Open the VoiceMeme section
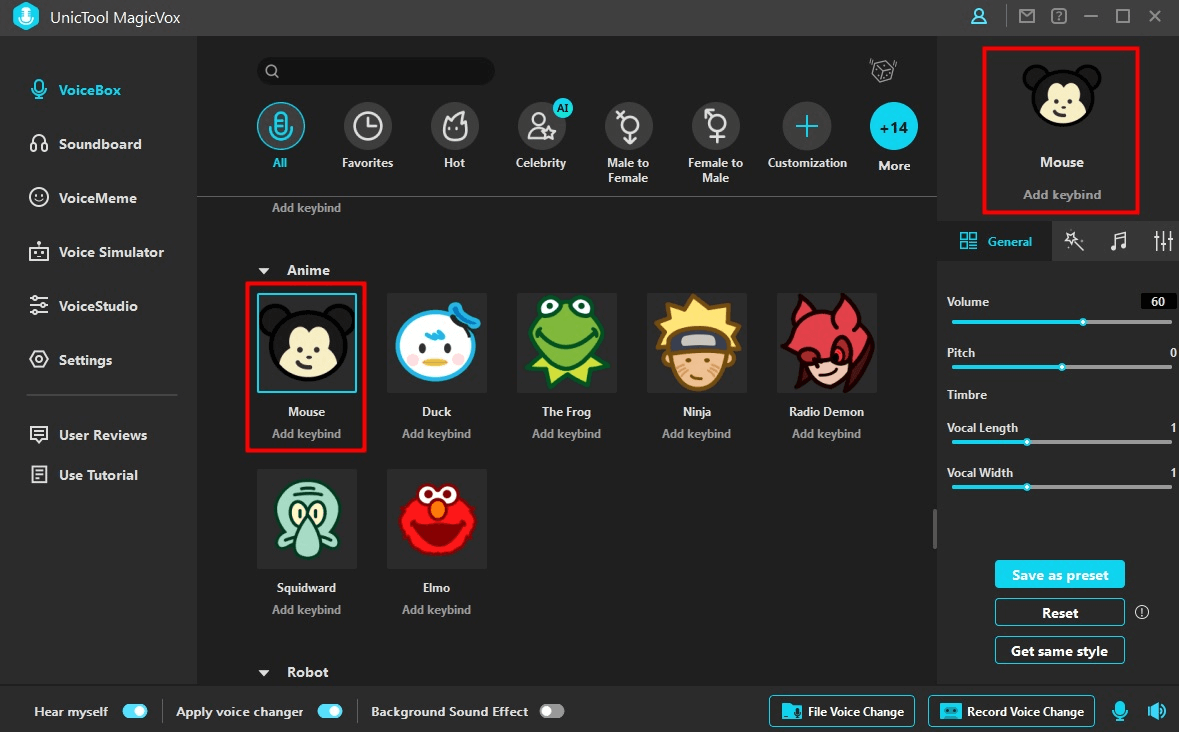This screenshot has height=732, width=1179. [x=83, y=198]
